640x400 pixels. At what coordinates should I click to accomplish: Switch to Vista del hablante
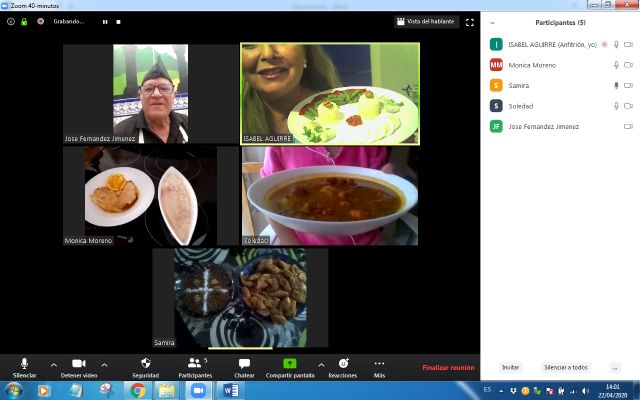coord(427,21)
